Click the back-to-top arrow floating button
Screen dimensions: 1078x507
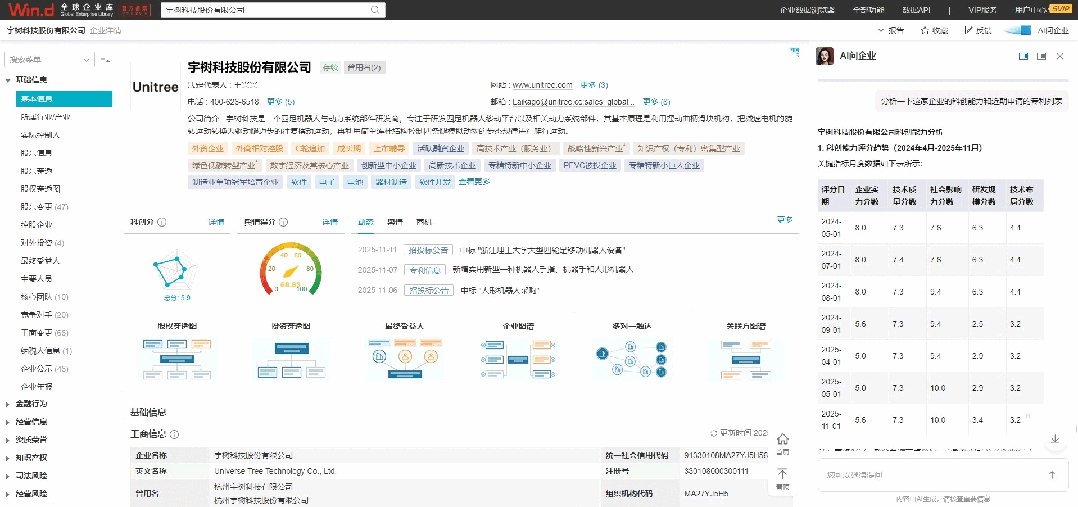[782, 473]
